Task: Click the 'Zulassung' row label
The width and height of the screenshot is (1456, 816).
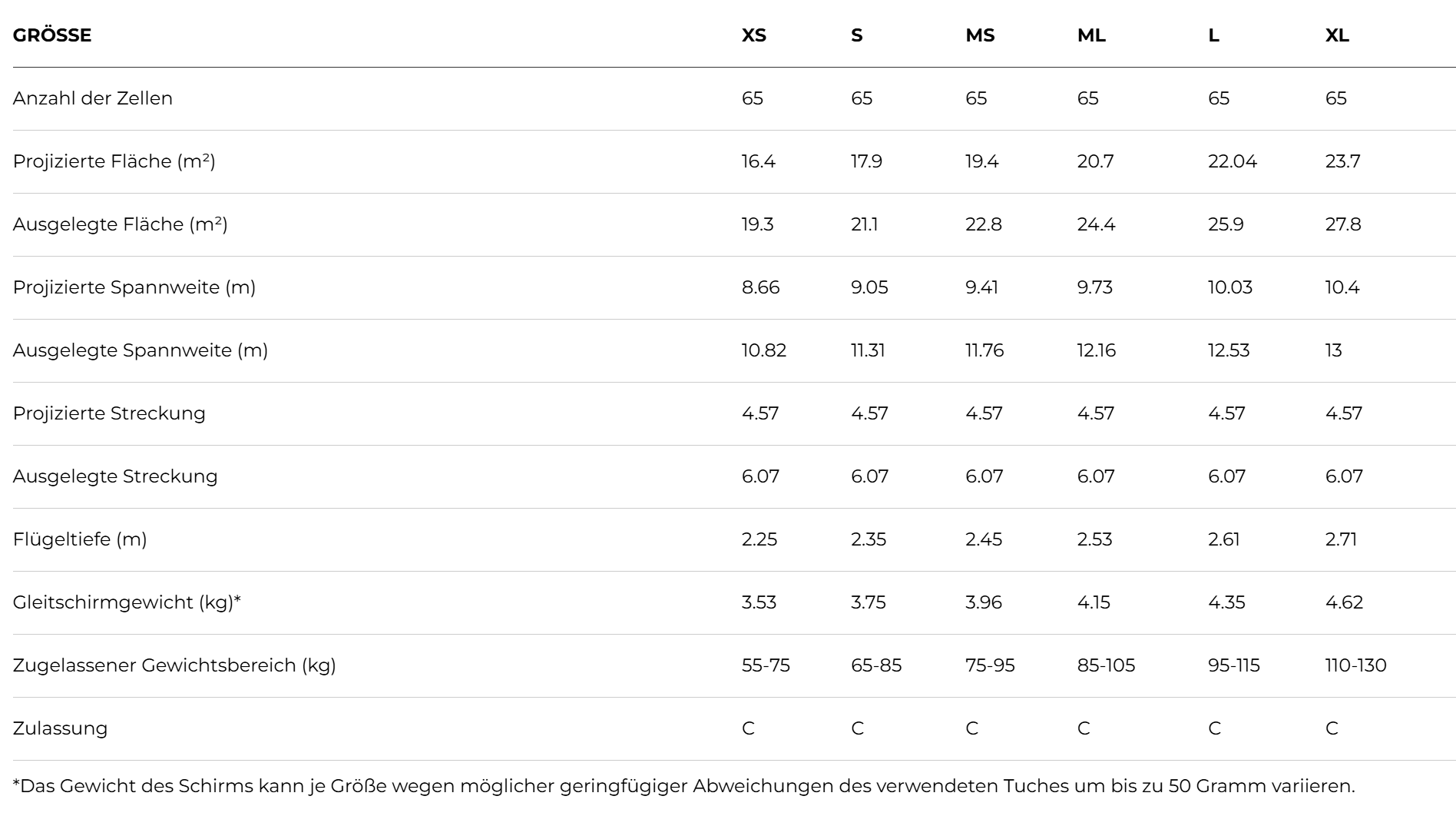Action: [x=60, y=728]
